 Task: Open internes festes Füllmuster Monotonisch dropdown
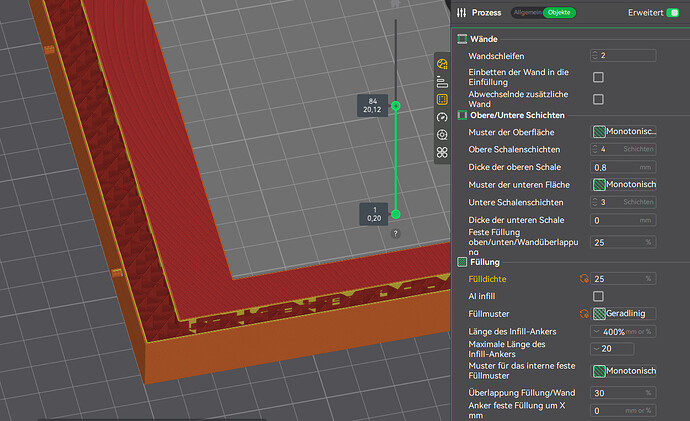(623, 371)
